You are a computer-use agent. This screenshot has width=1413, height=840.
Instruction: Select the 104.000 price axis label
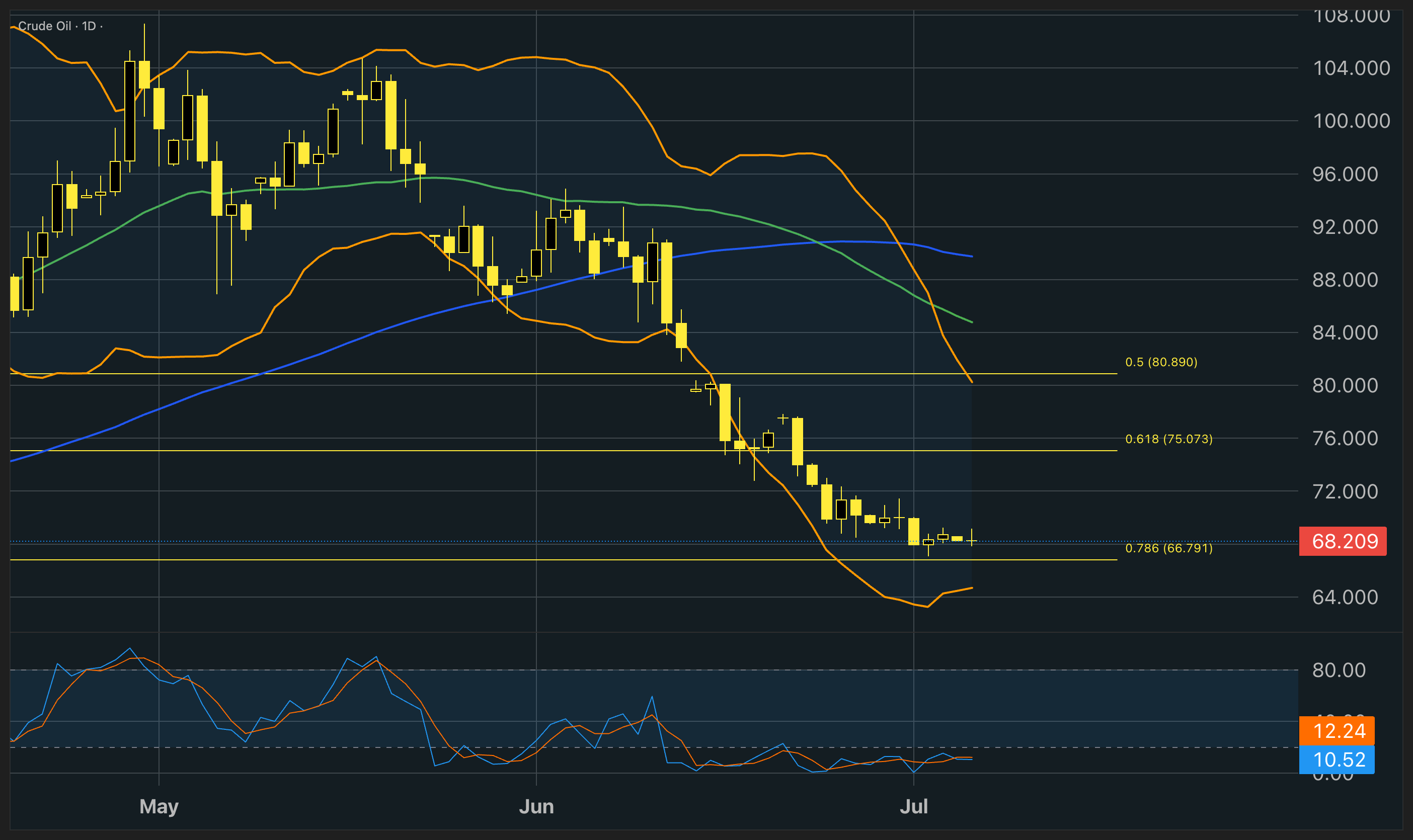point(1351,68)
